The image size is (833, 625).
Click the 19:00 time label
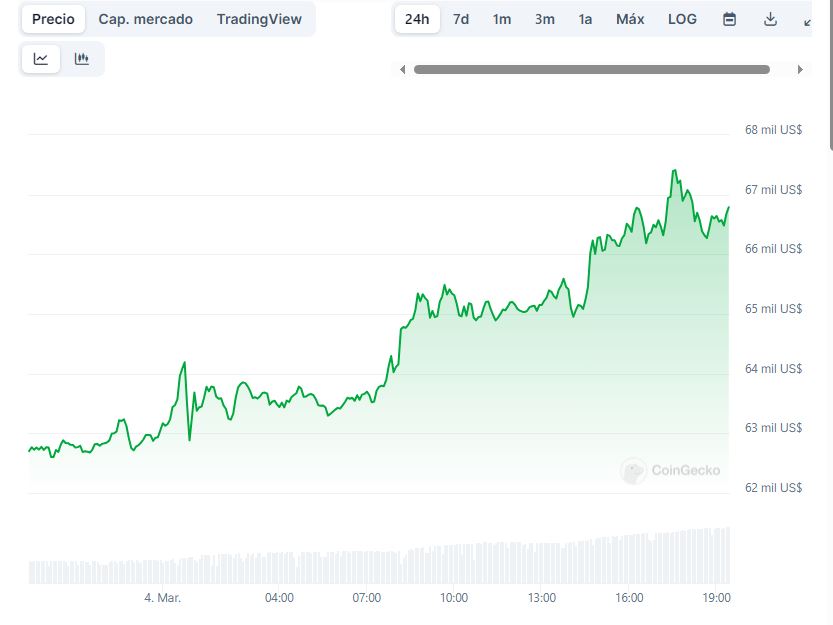717,598
